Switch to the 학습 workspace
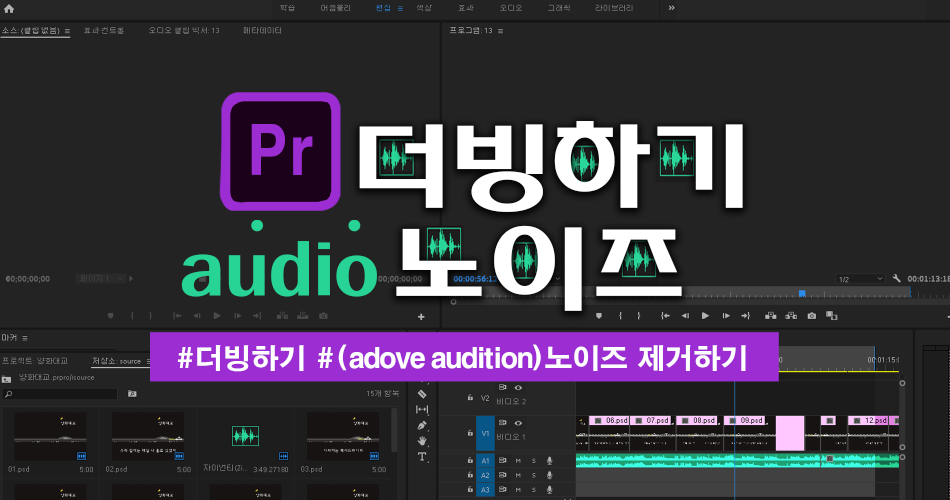Viewport: 950px width, 500px height. click(x=287, y=8)
